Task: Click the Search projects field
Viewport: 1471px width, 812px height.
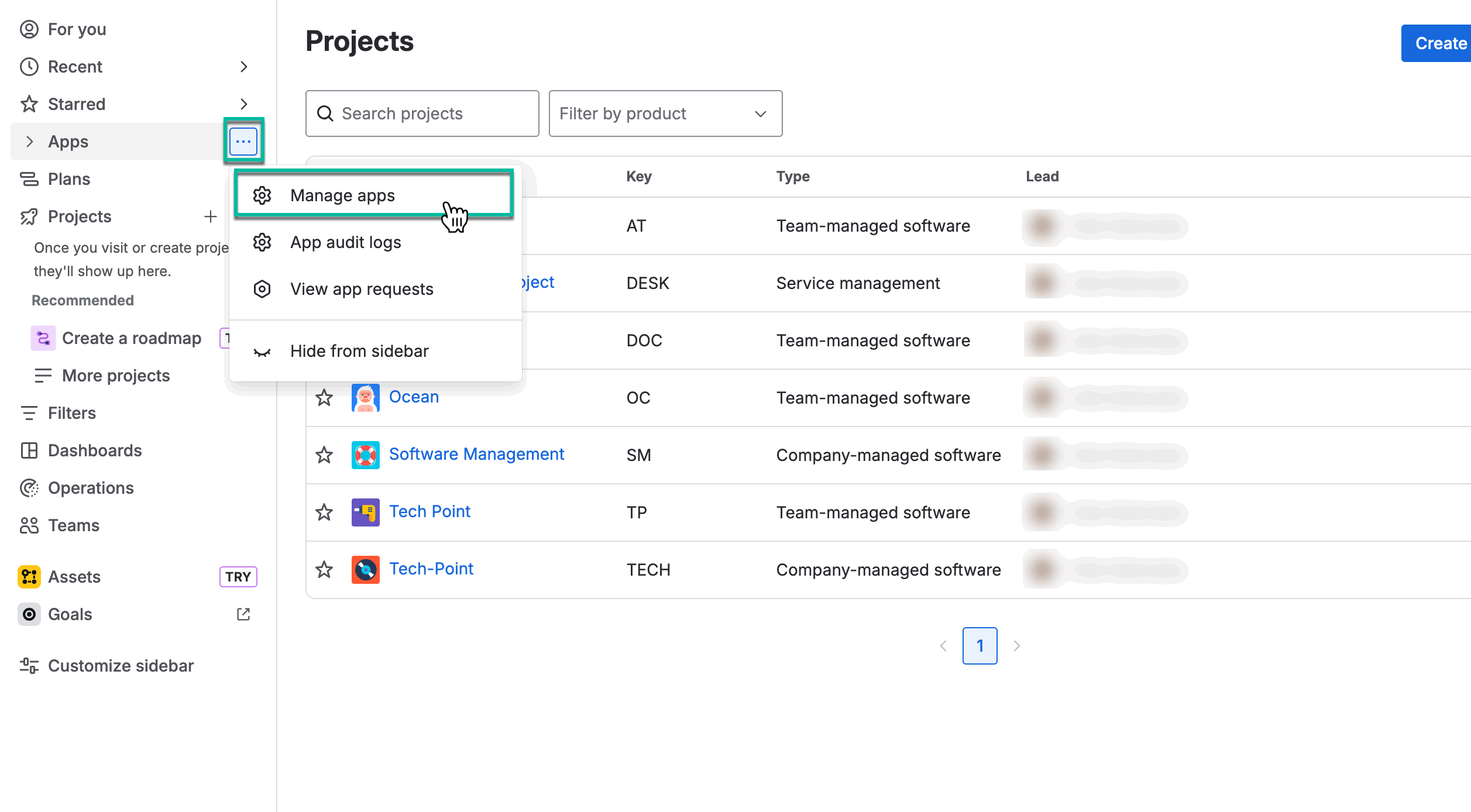Action: pos(422,113)
